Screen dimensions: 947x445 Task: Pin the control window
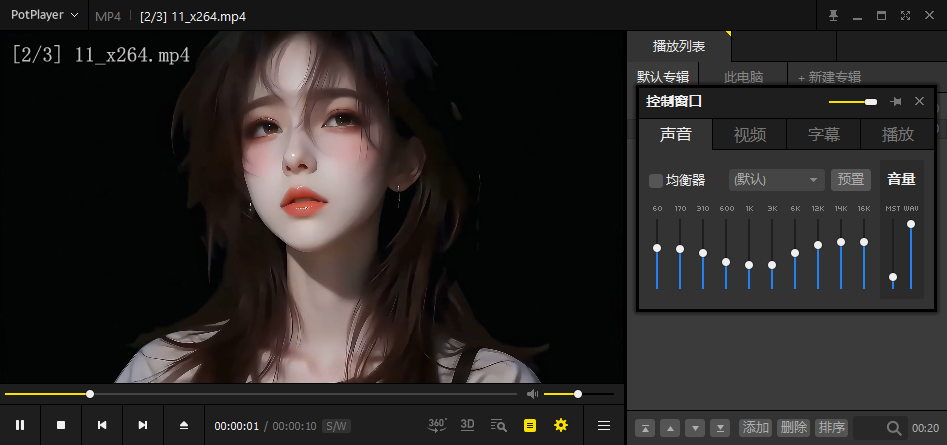click(x=896, y=101)
